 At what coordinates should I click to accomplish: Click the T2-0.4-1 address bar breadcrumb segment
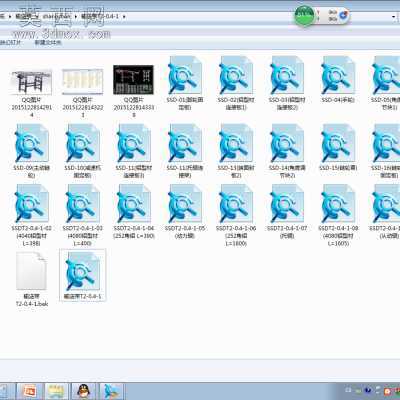click(x=100, y=16)
